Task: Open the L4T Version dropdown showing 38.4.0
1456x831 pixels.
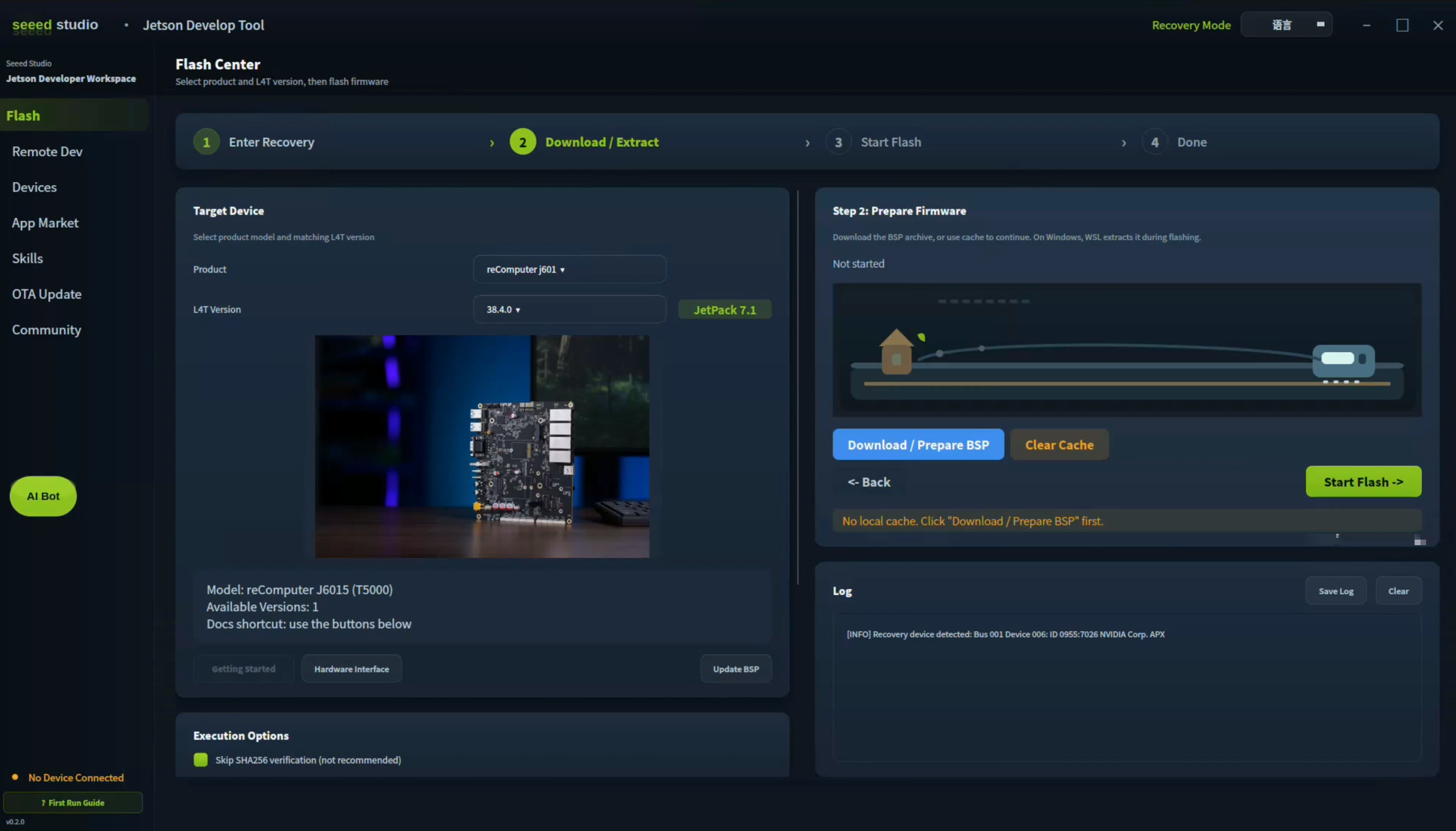Action: (569, 309)
